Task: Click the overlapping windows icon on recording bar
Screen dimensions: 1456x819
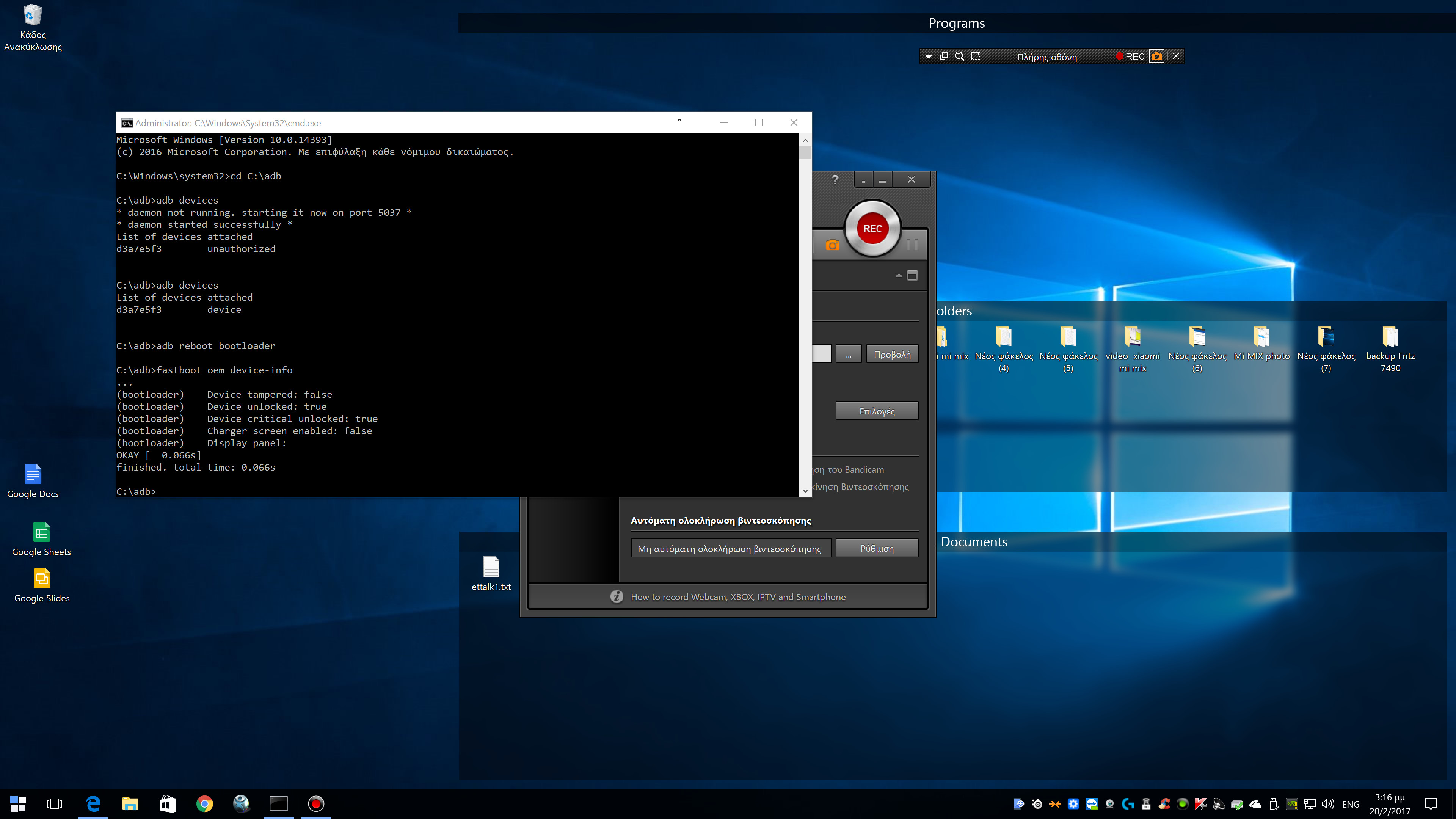Action: click(x=943, y=56)
